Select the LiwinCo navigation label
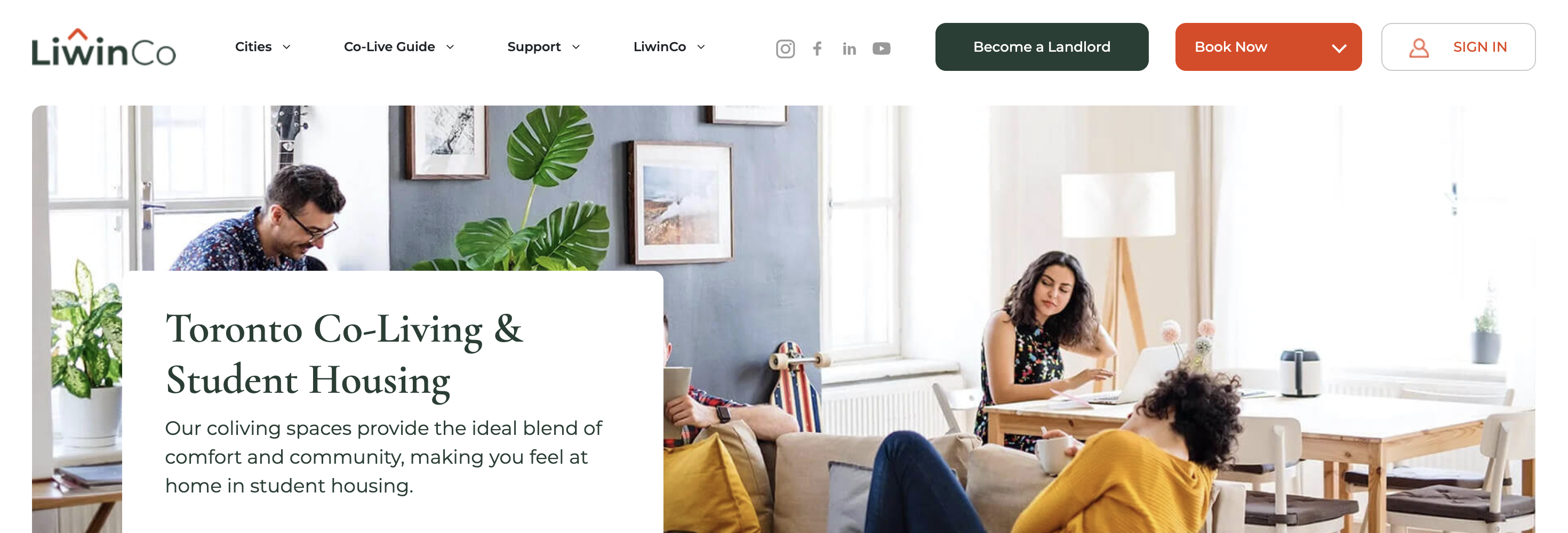1568x533 pixels. (x=660, y=47)
